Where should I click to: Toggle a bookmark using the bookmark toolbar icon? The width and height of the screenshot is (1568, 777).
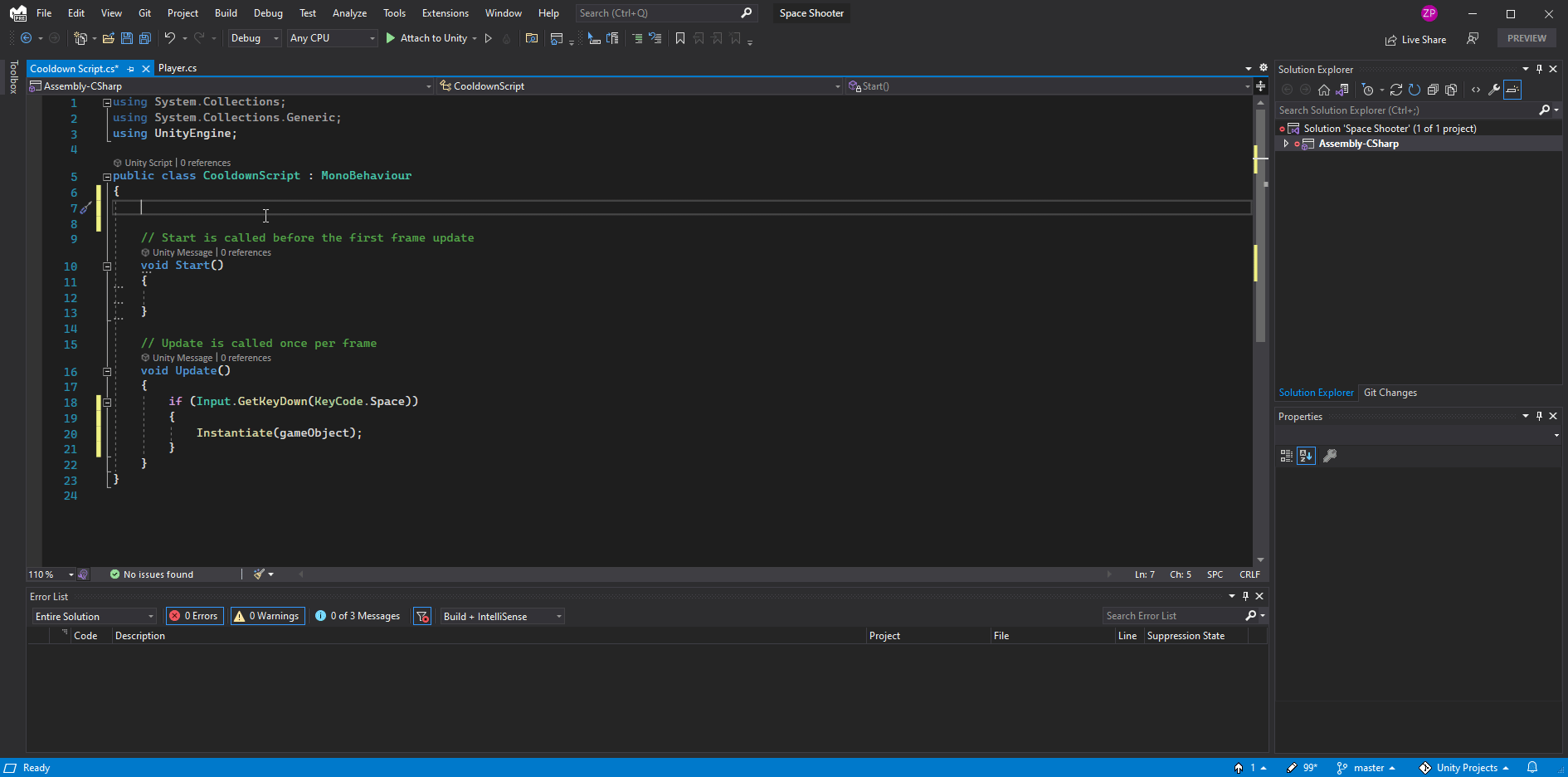pyautogui.click(x=679, y=39)
